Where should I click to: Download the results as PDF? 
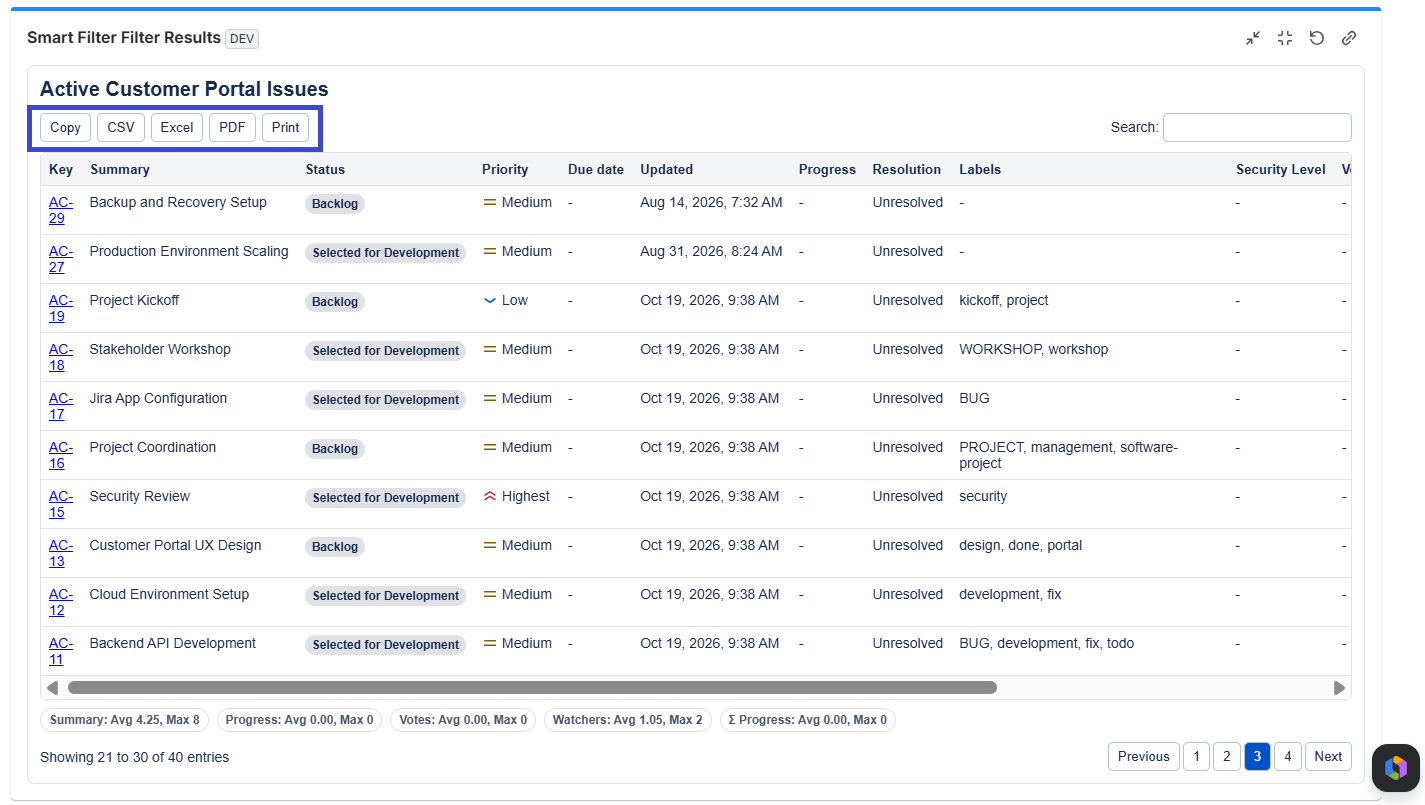(x=232, y=127)
